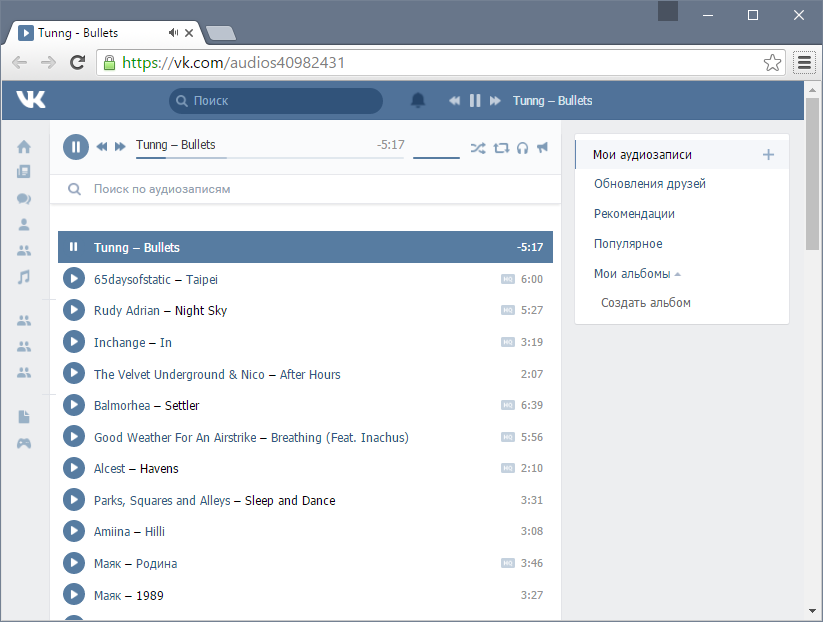Reload the page in browser
Image resolution: width=823 pixels, height=622 pixels.
click(x=78, y=62)
